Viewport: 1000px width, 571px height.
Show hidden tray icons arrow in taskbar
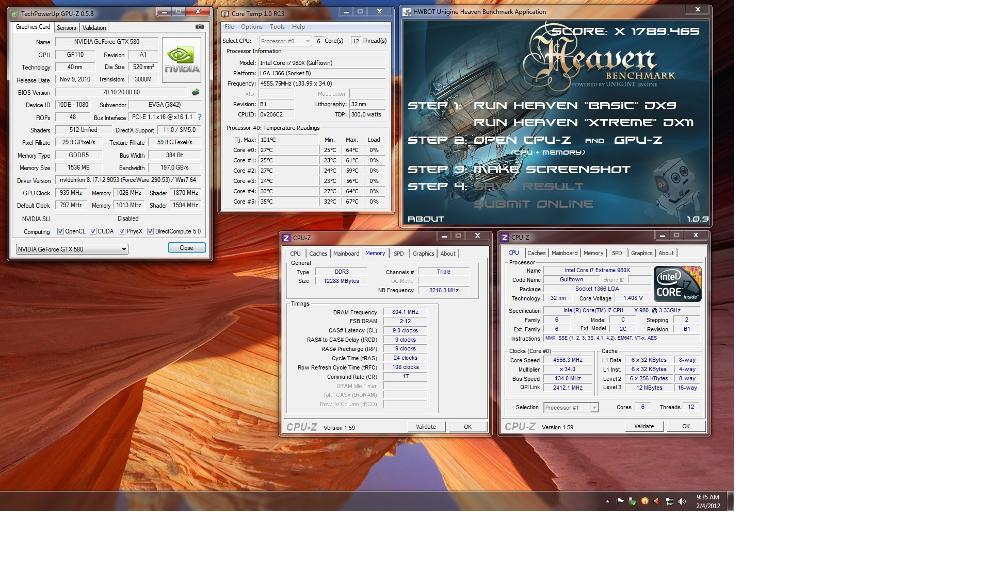[607, 501]
